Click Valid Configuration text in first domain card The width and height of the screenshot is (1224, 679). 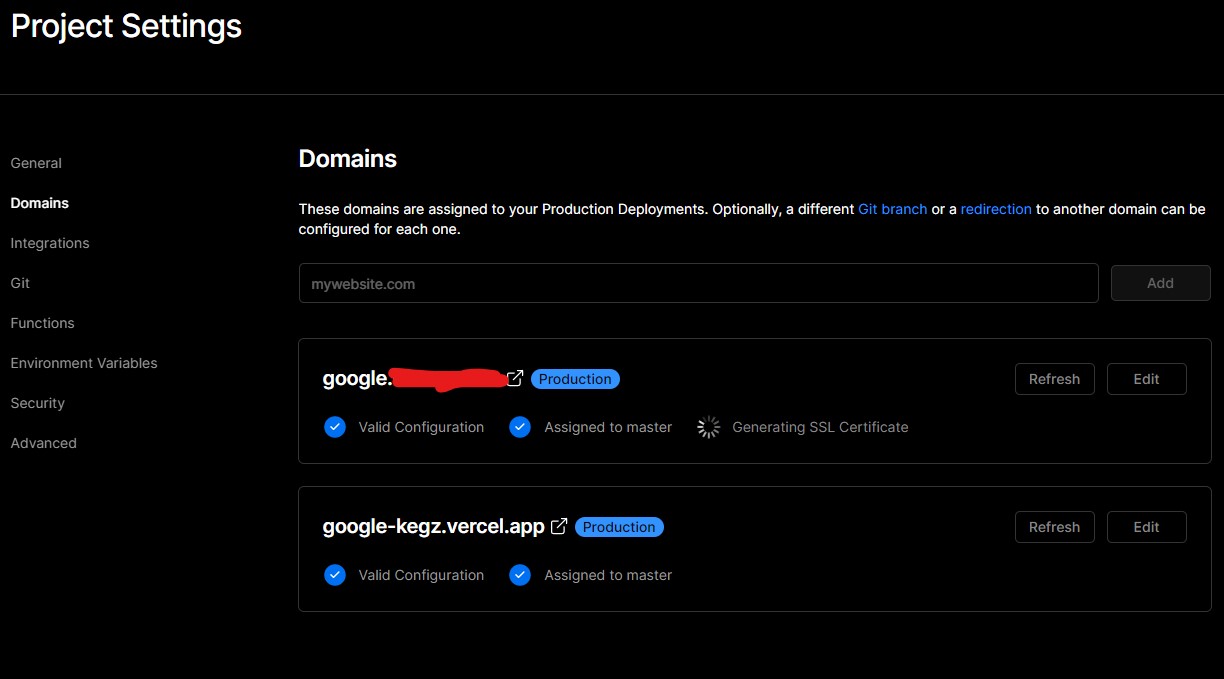[421, 427]
